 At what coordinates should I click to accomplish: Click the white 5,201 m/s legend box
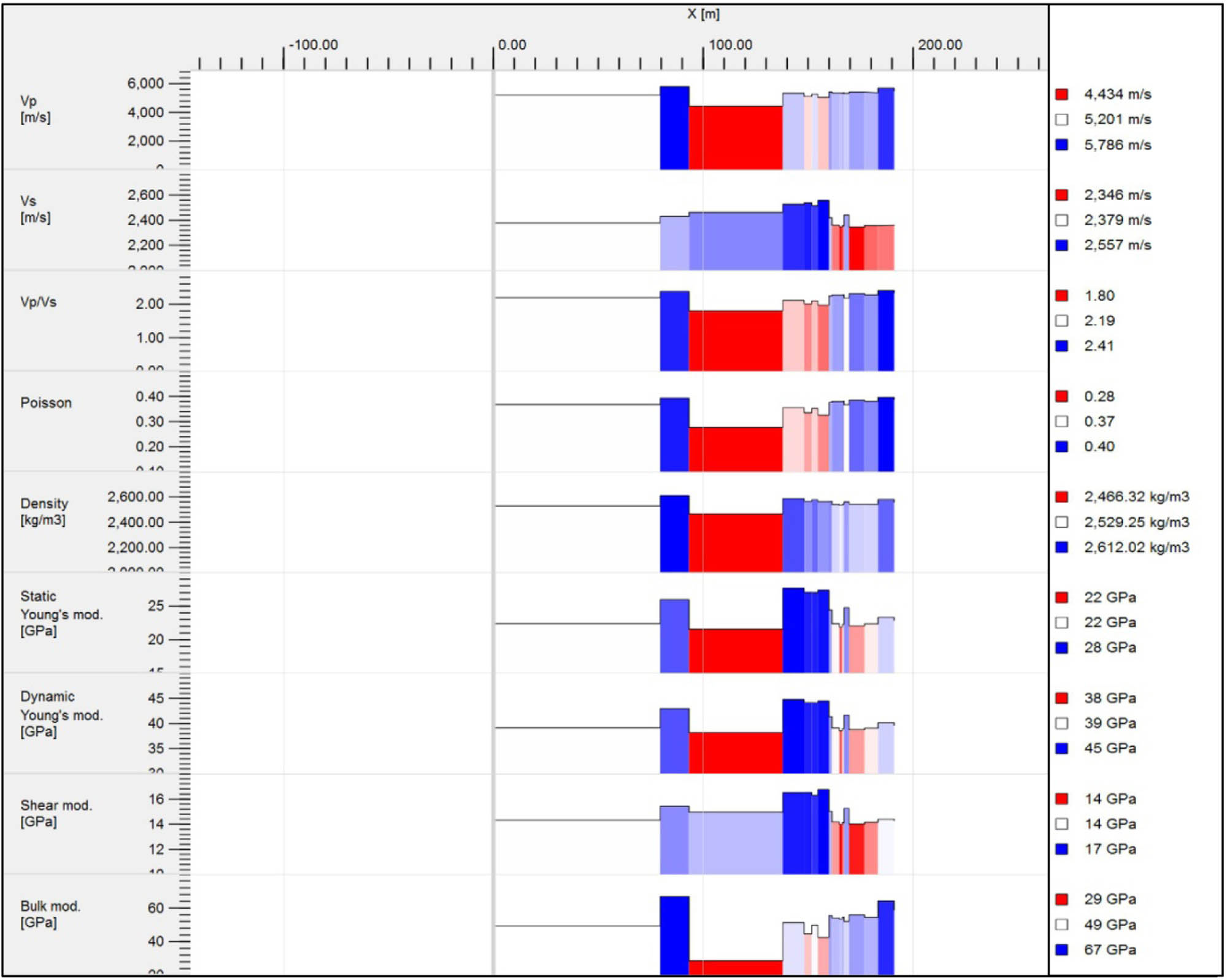1061,120
